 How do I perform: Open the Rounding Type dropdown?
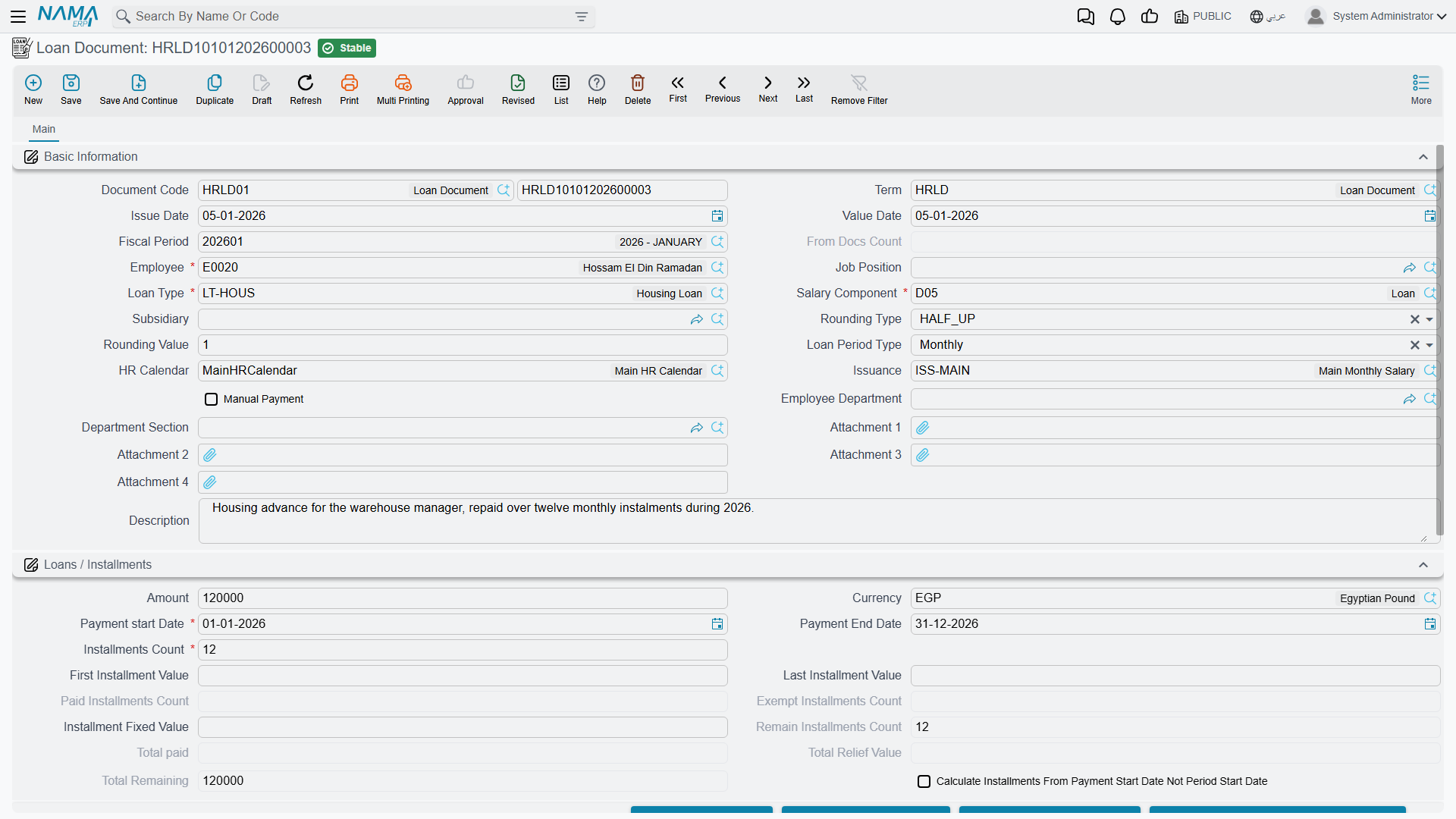[x=1429, y=319]
